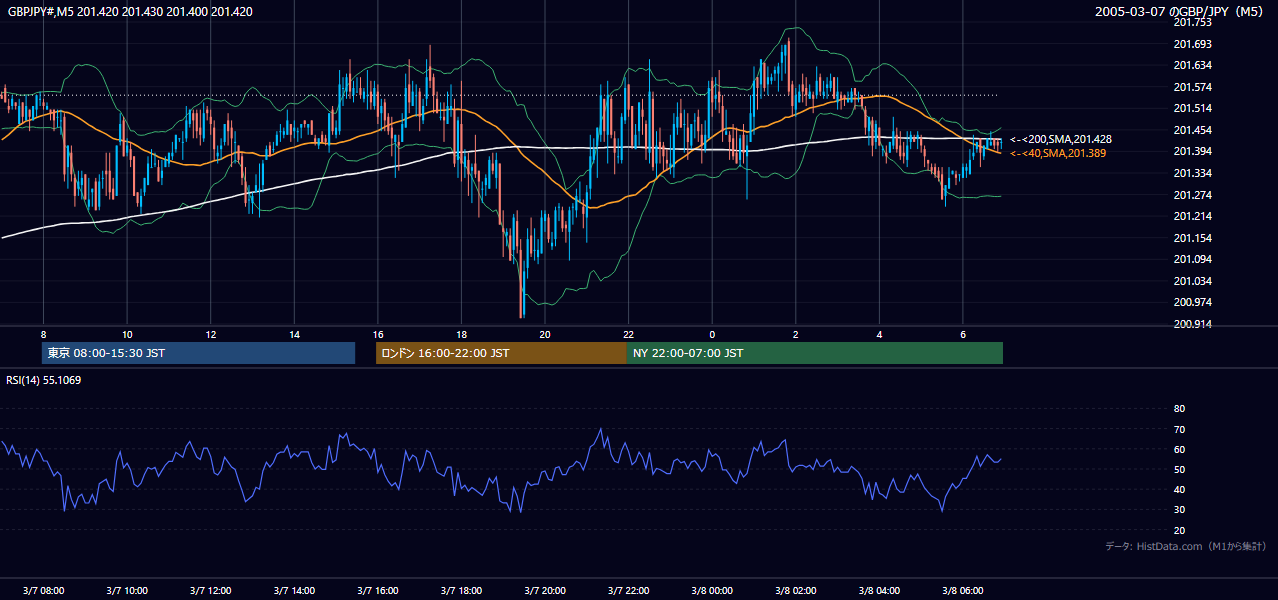This screenshot has width=1278, height=600.
Task: Select the NY 22:00-07:00 JST session bar
Action: [815, 353]
